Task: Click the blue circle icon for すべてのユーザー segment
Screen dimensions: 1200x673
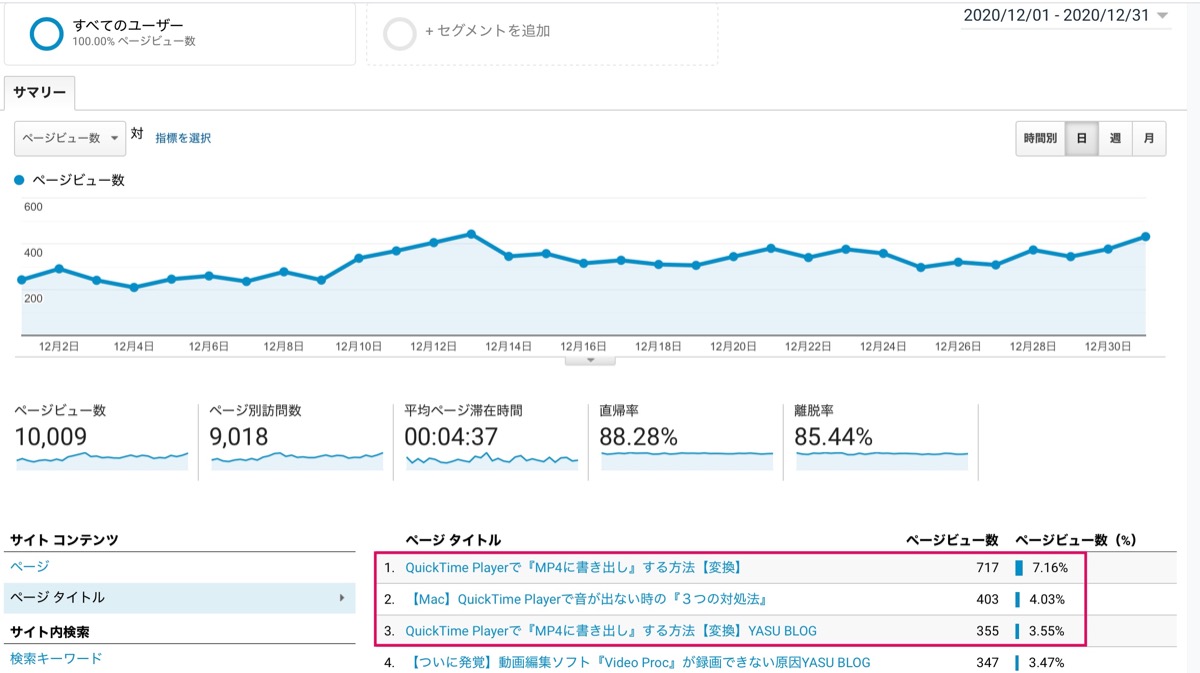Action: click(x=46, y=33)
